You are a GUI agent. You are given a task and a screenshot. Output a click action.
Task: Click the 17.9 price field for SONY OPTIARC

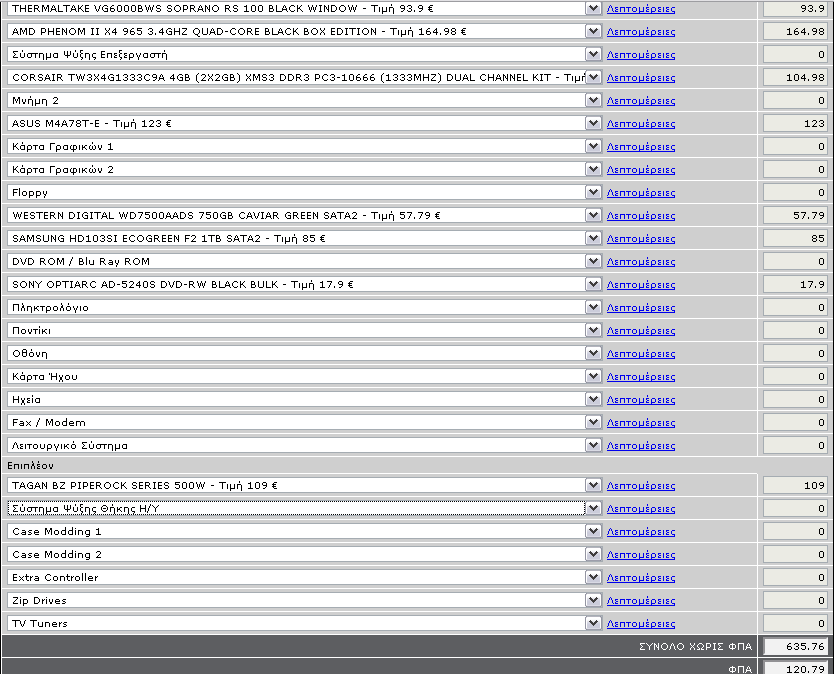click(795, 284)
